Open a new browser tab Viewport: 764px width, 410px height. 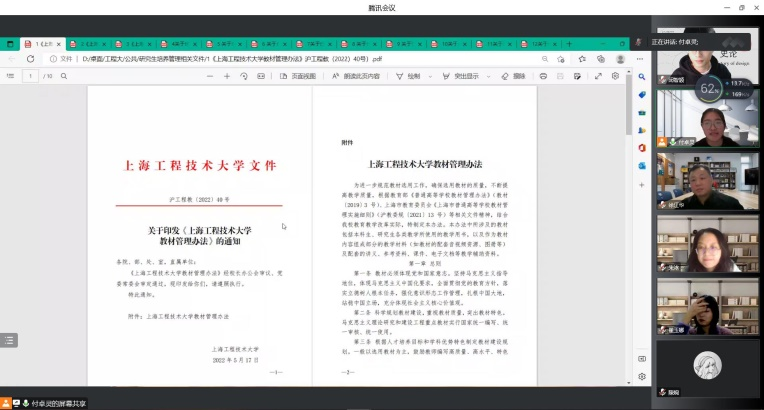569,44
